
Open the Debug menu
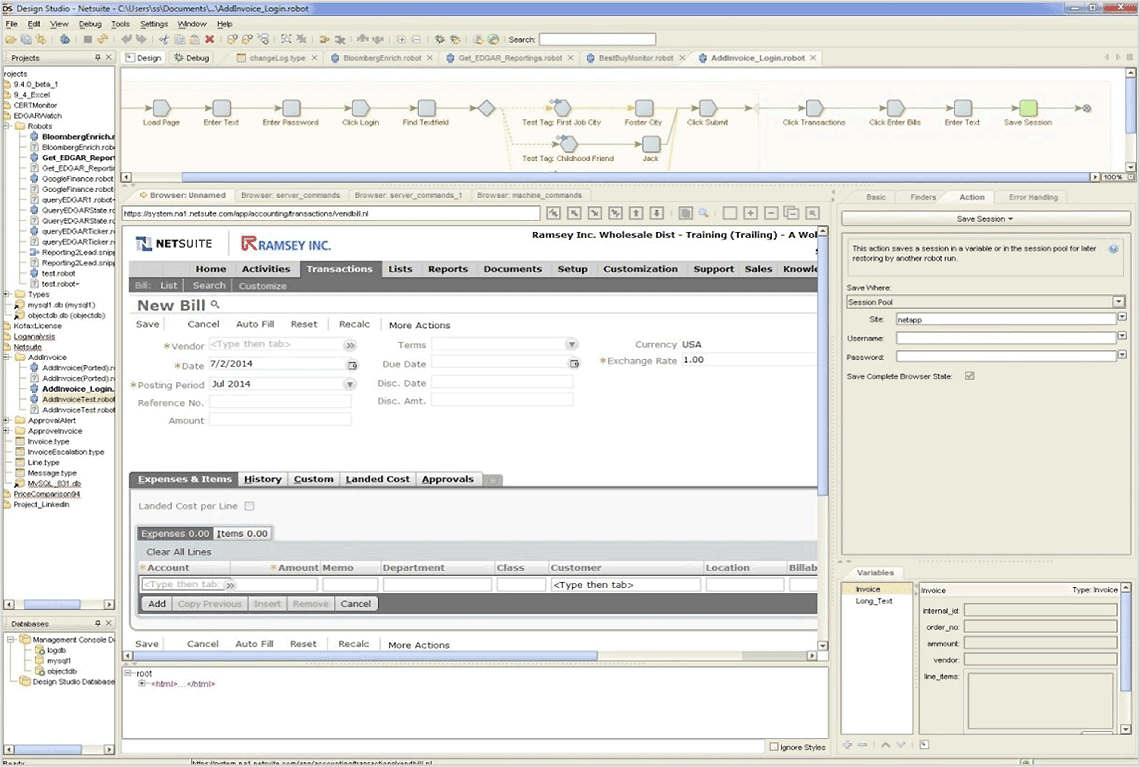point(89,24)
